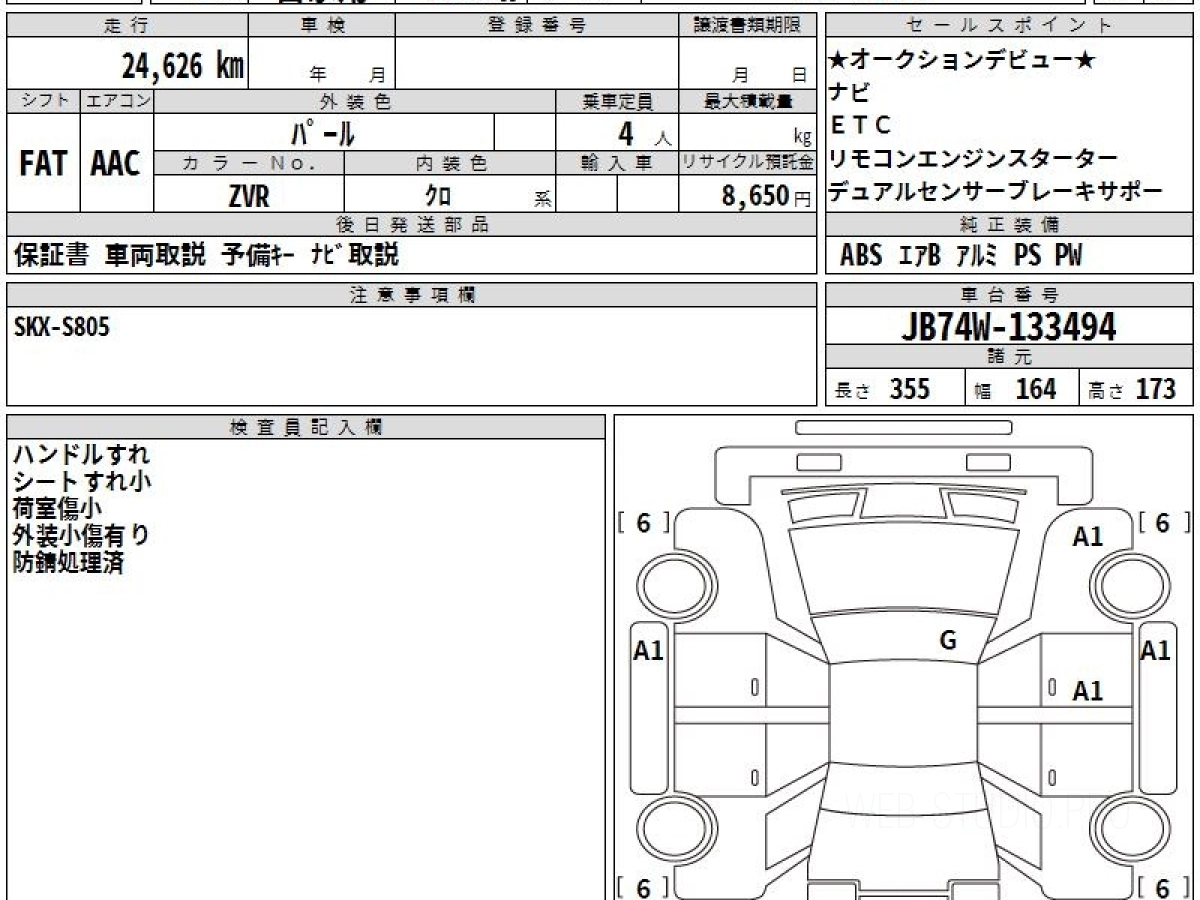Click the リサイクル預託金 header
This screenshot has height=900, width=1200.
748,164
